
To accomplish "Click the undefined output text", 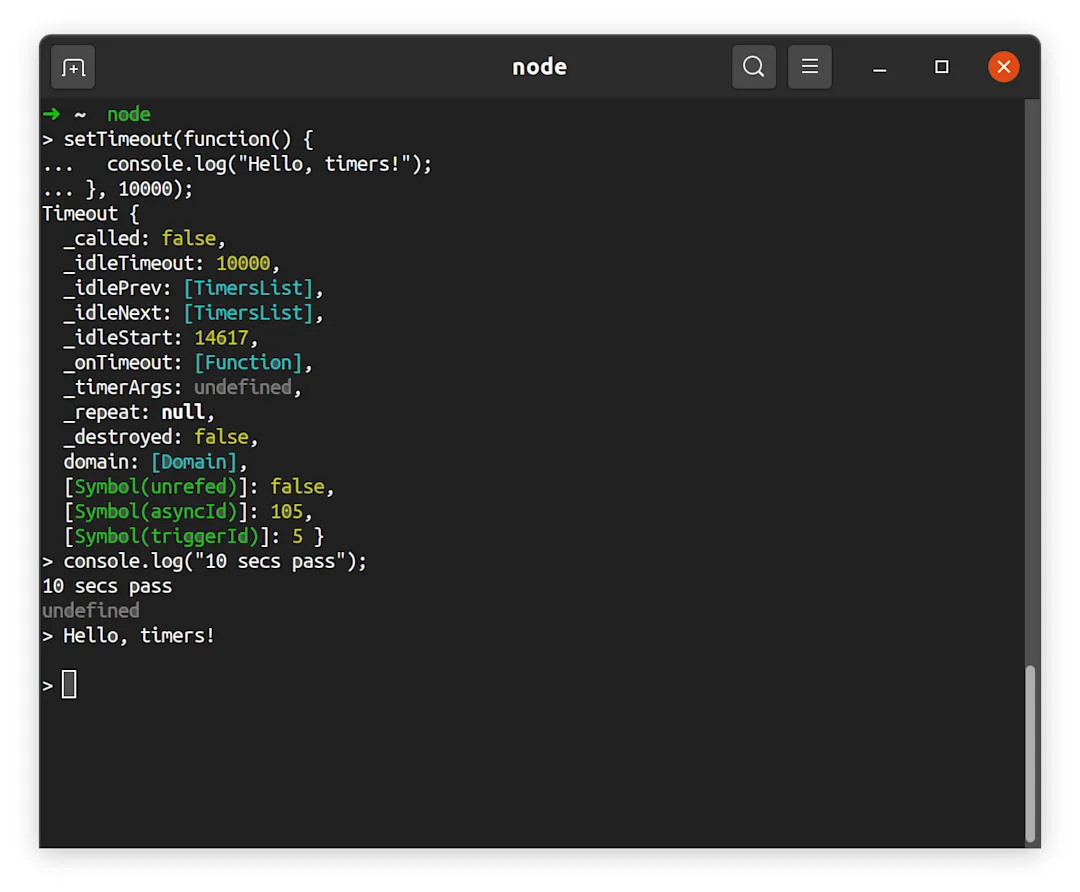I will pyautogui.click(x=89, y=610).
